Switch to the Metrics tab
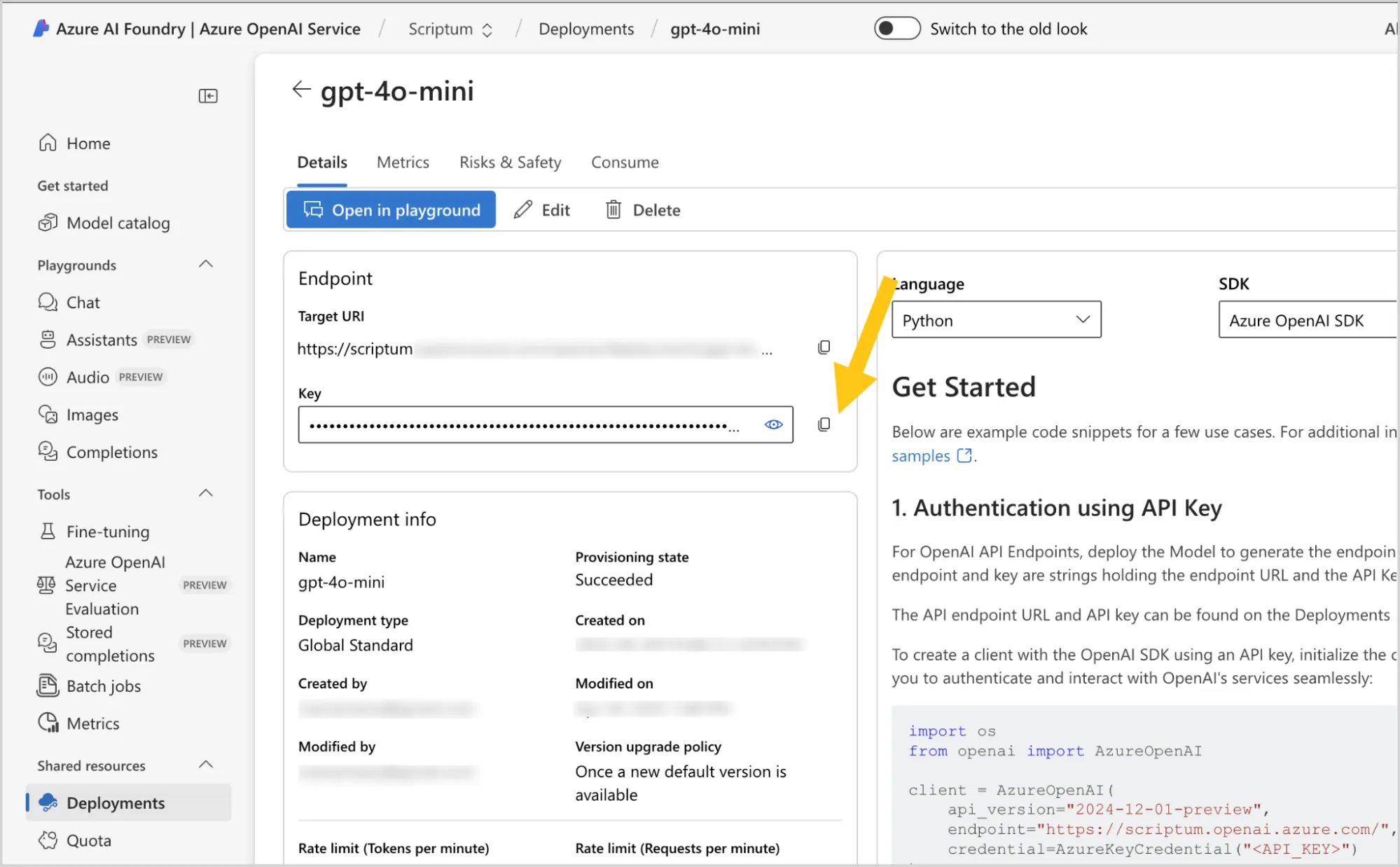Screen dimensions: 1400x867 403,162
